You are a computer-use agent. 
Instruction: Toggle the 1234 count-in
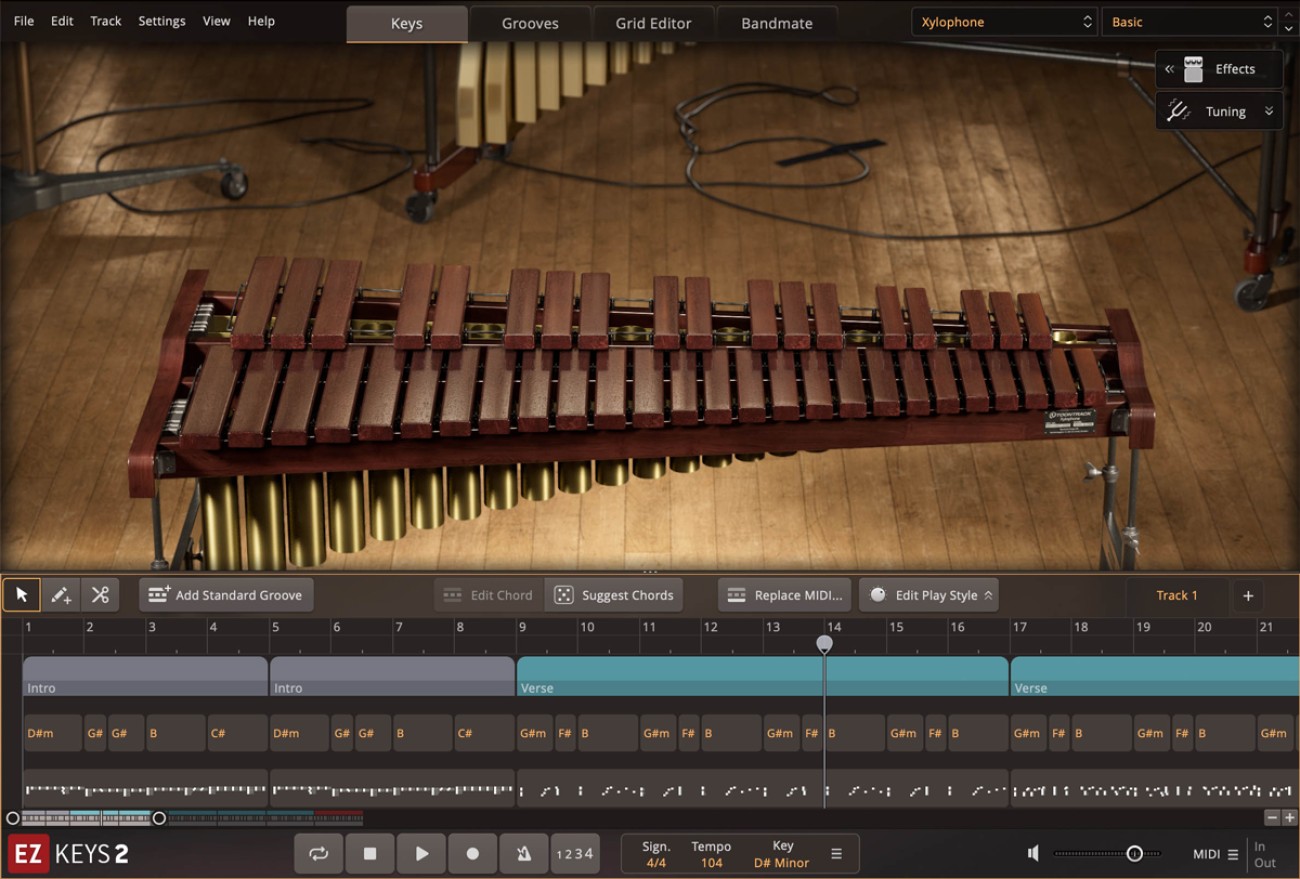pyautogui.click(x=575, y=853)
